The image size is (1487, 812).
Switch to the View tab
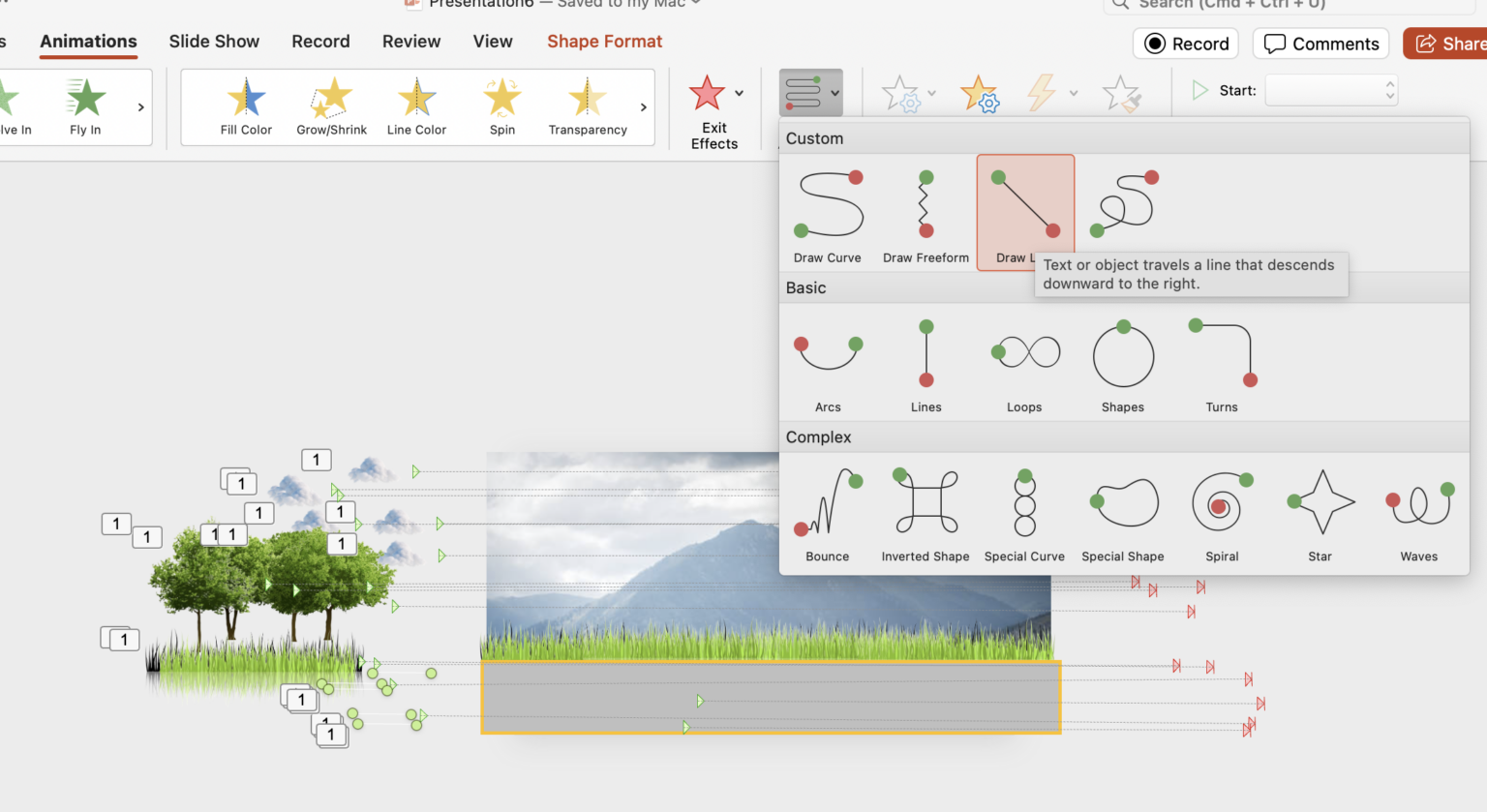click(493, 42)
